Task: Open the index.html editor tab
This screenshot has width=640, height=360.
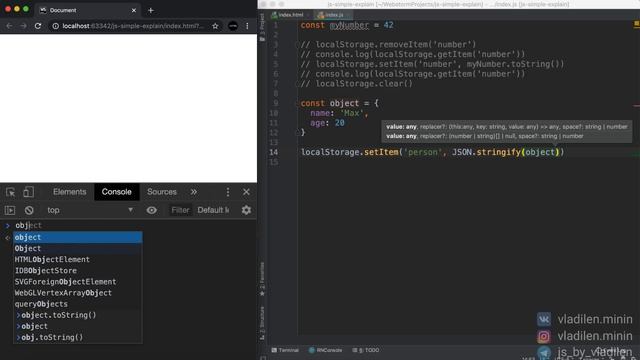Action: pyautogui.click(x=290, y=15)
